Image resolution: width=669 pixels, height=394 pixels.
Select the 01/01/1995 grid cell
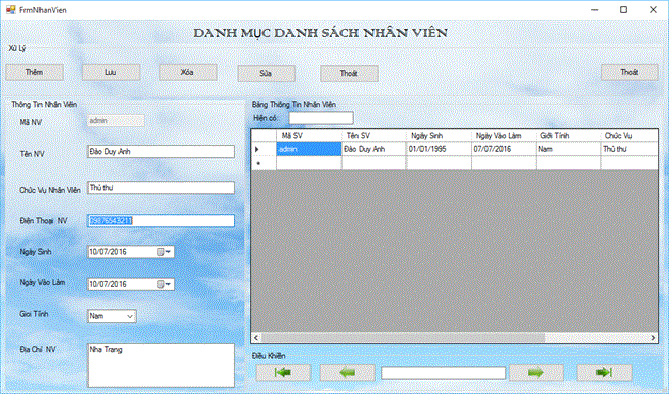click(x=439, y=149)
